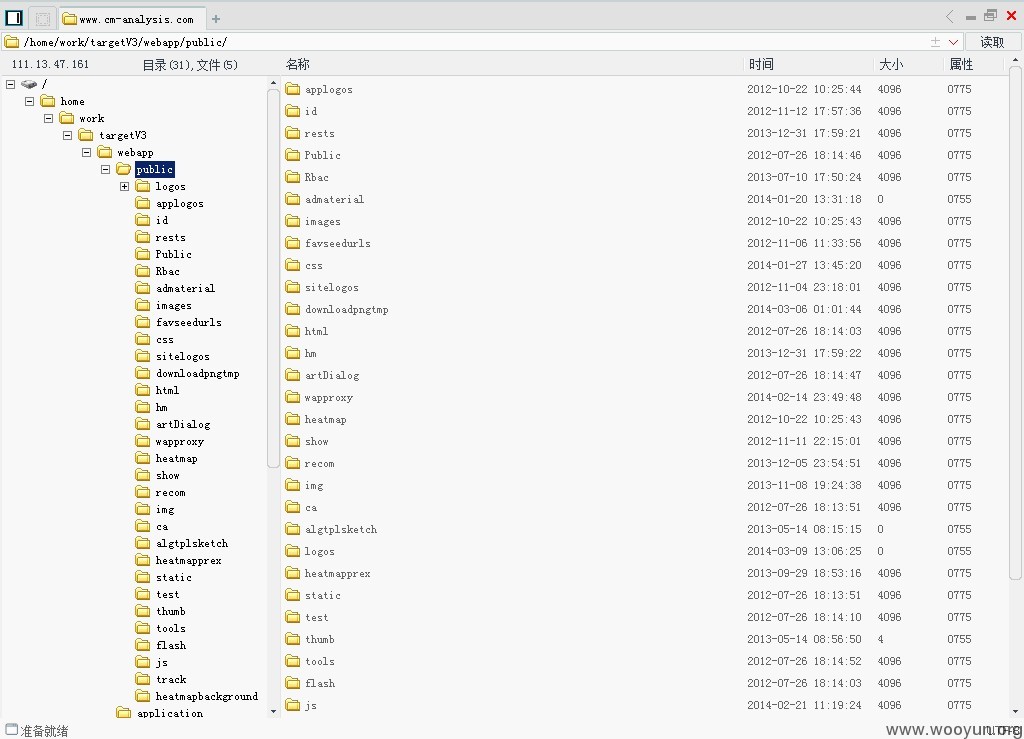The width and height of the screenshot is (1024, 739).
Task: Select heatmapprex row name in file list
Action: 338,573
